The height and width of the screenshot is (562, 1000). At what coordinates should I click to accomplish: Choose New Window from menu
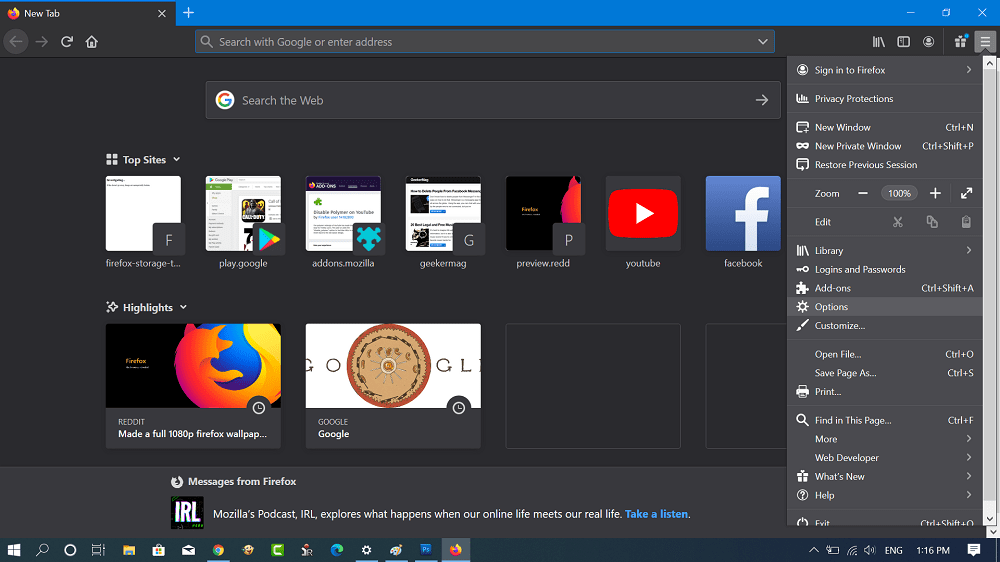885,128
